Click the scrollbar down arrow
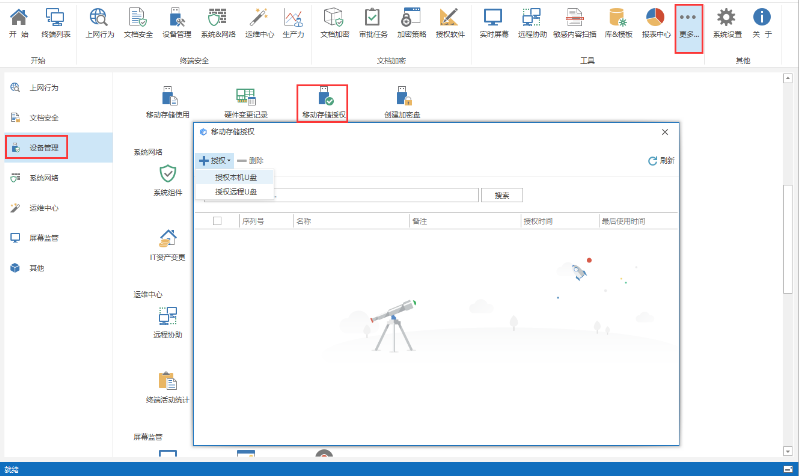Image resolution: width=799 pixels, height=476 pixels. pos(788,451)
